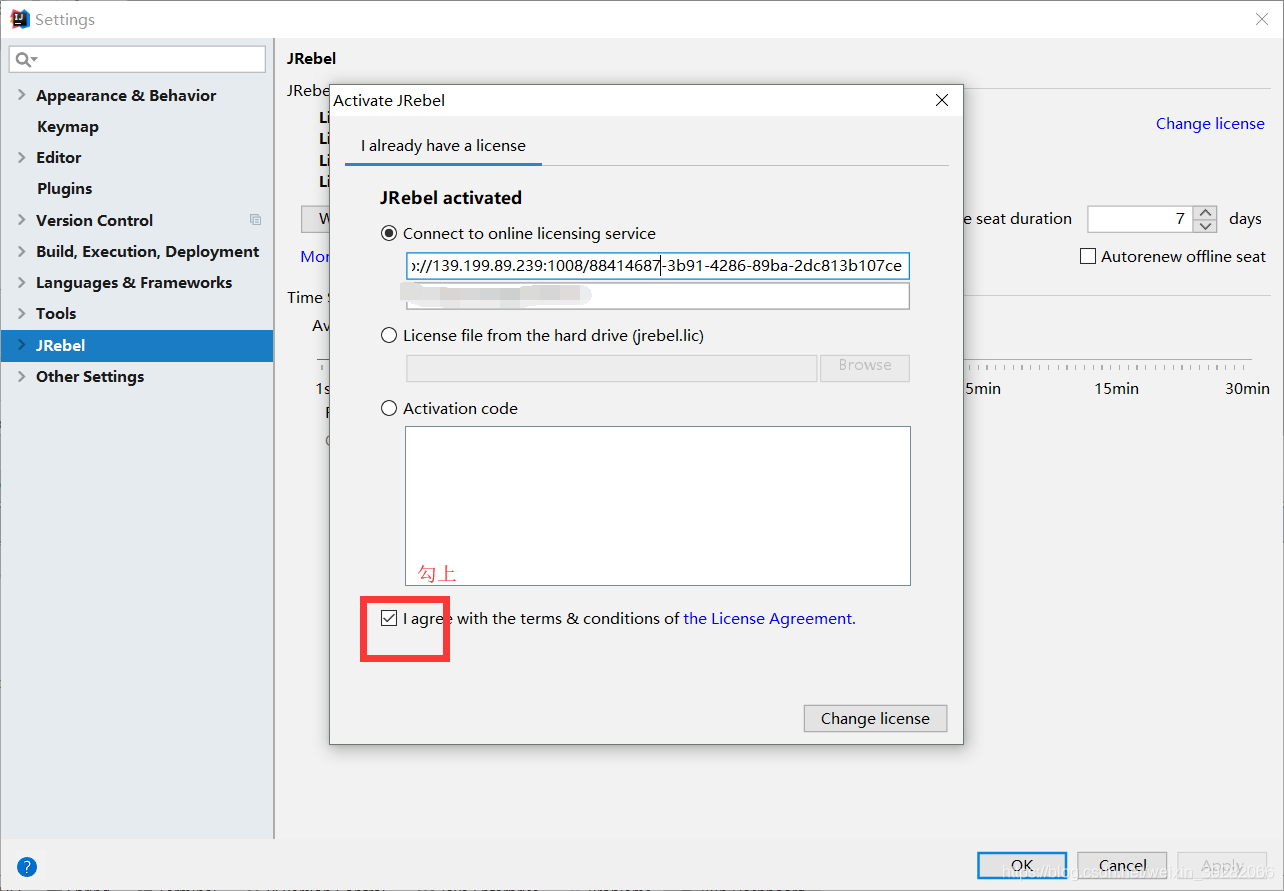
Task: Expand the Tools settings section
Action: (x=22, y=314)
